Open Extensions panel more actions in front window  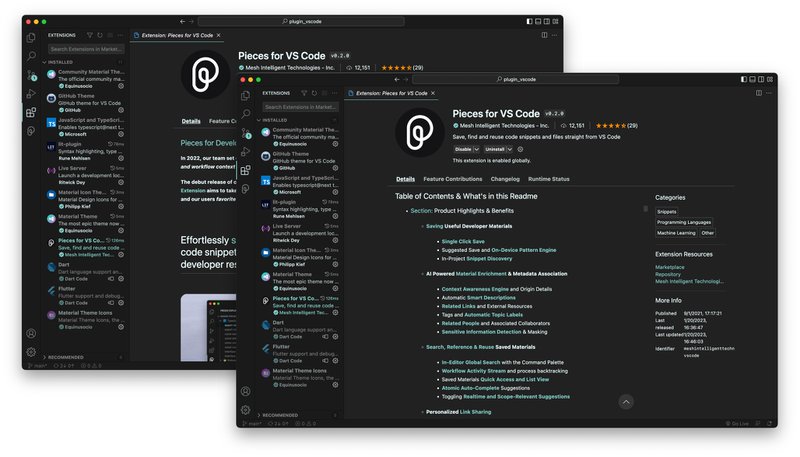pos(335,93)
